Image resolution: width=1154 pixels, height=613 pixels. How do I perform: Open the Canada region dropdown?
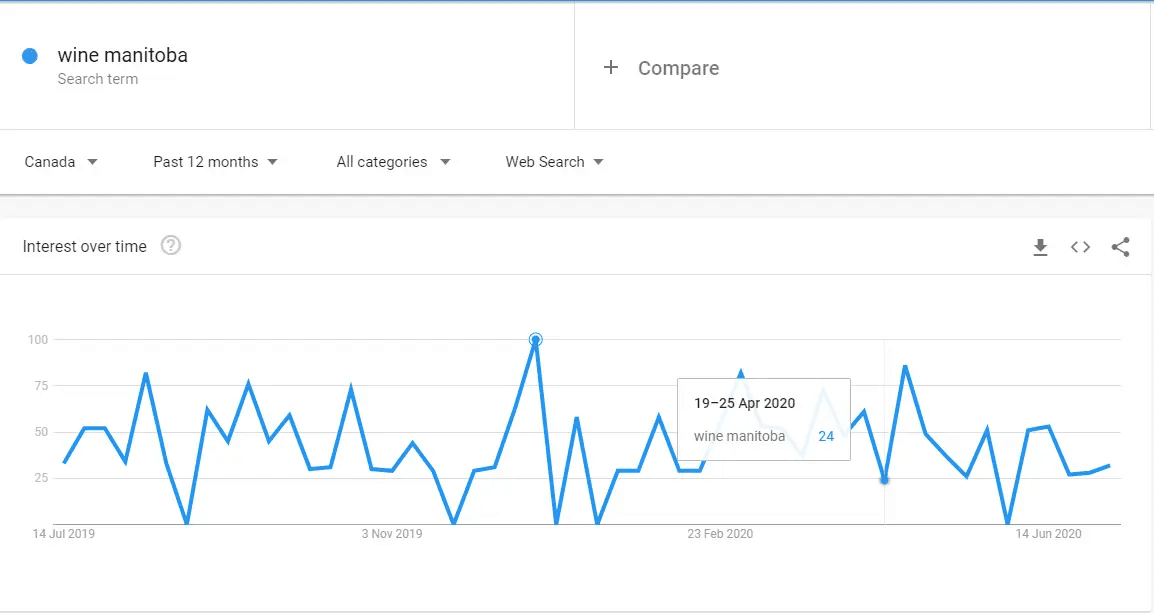[x=60, y=161]
